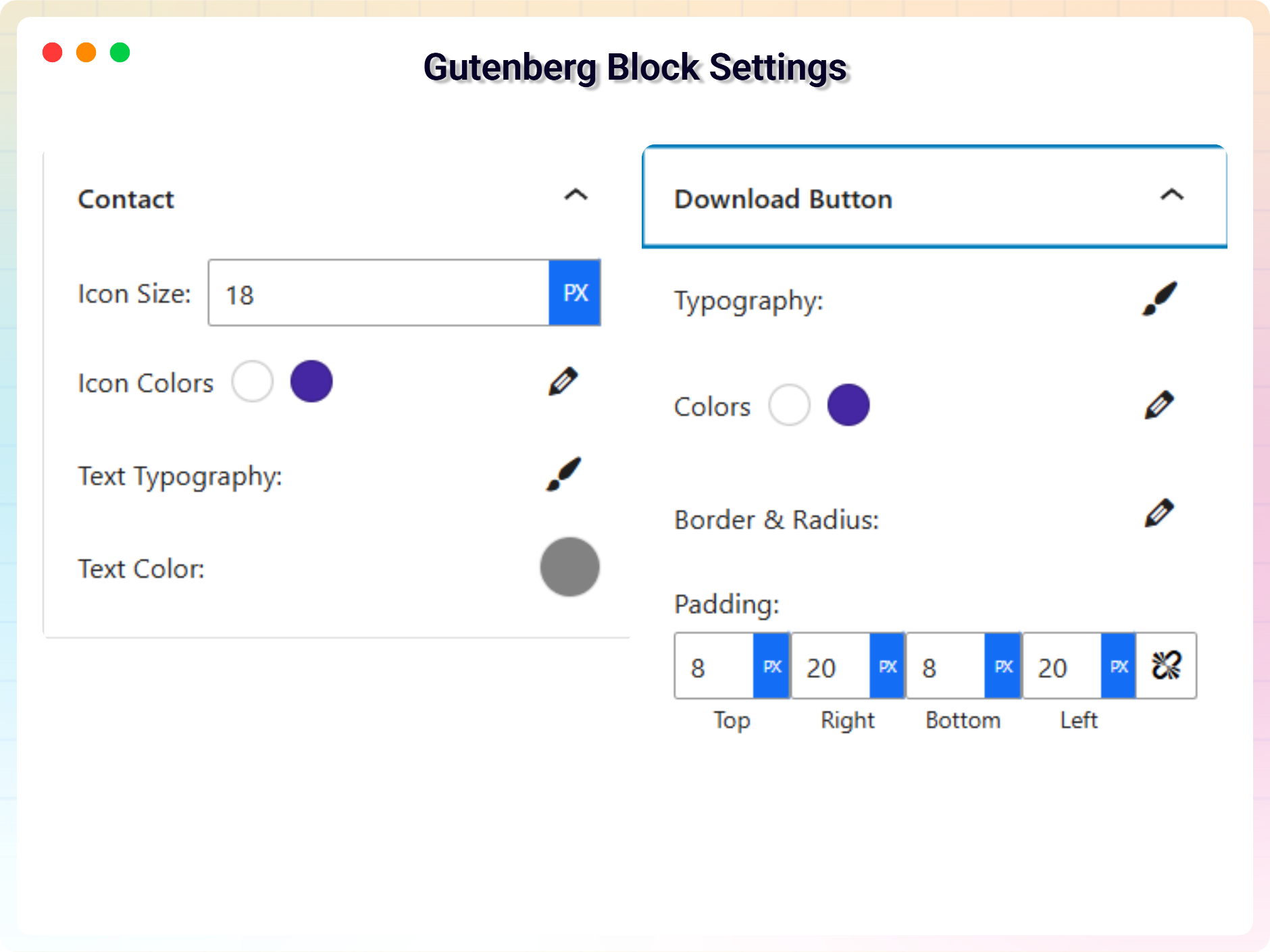Viewport: 1270px width, 952px height.
Task: Open the gray Text Color swatch
Action: click(x=569, y=567)
